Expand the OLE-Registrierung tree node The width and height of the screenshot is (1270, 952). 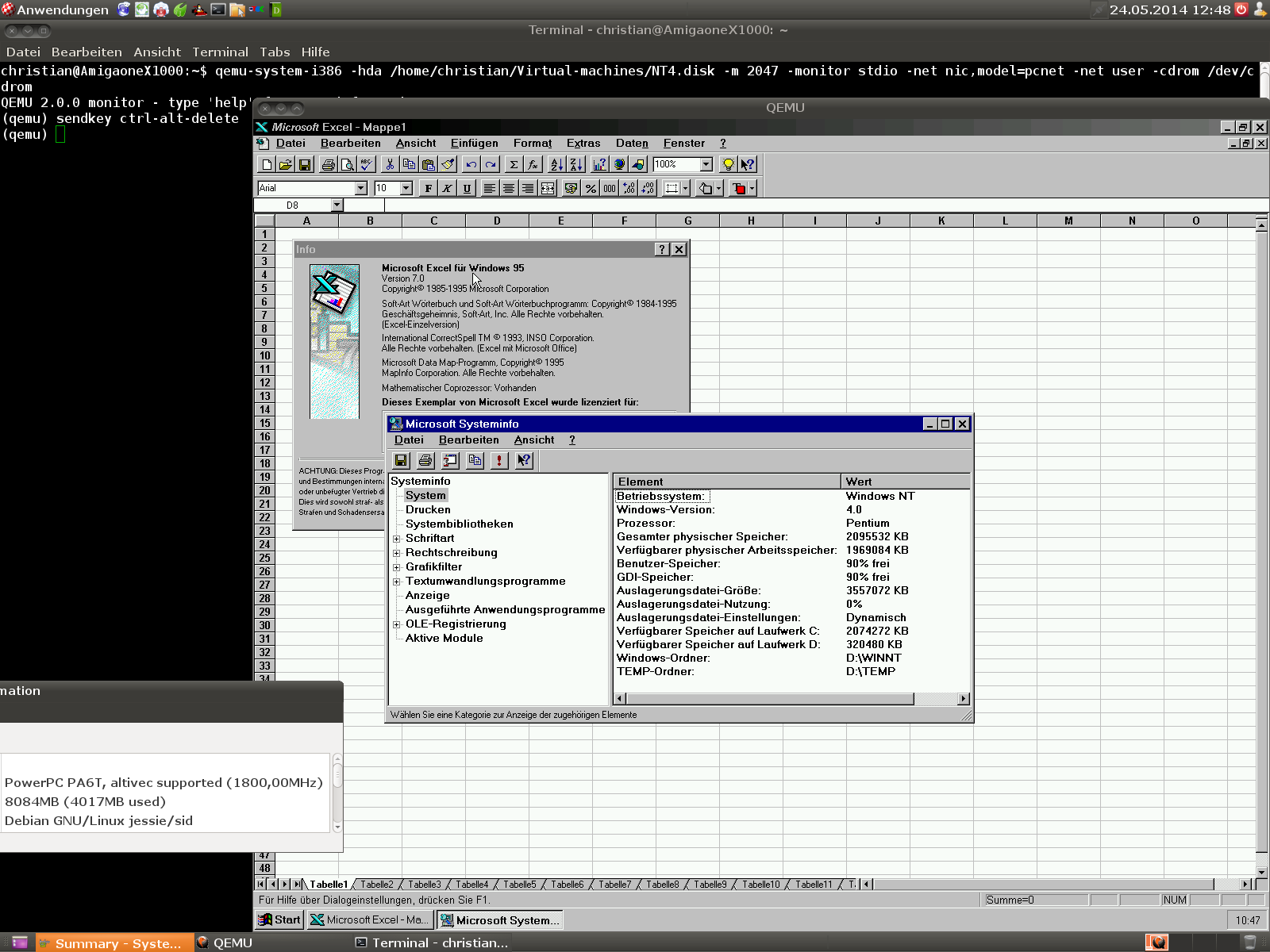pyautogui.click(x=397, y=624)
